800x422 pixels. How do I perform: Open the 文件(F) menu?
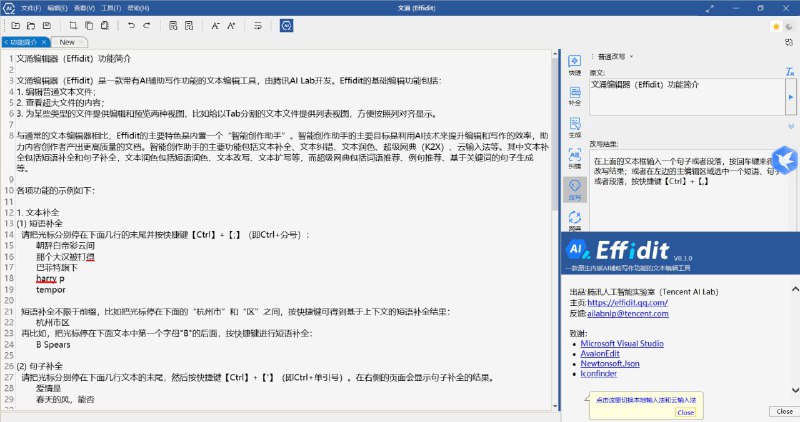[30, 7]
